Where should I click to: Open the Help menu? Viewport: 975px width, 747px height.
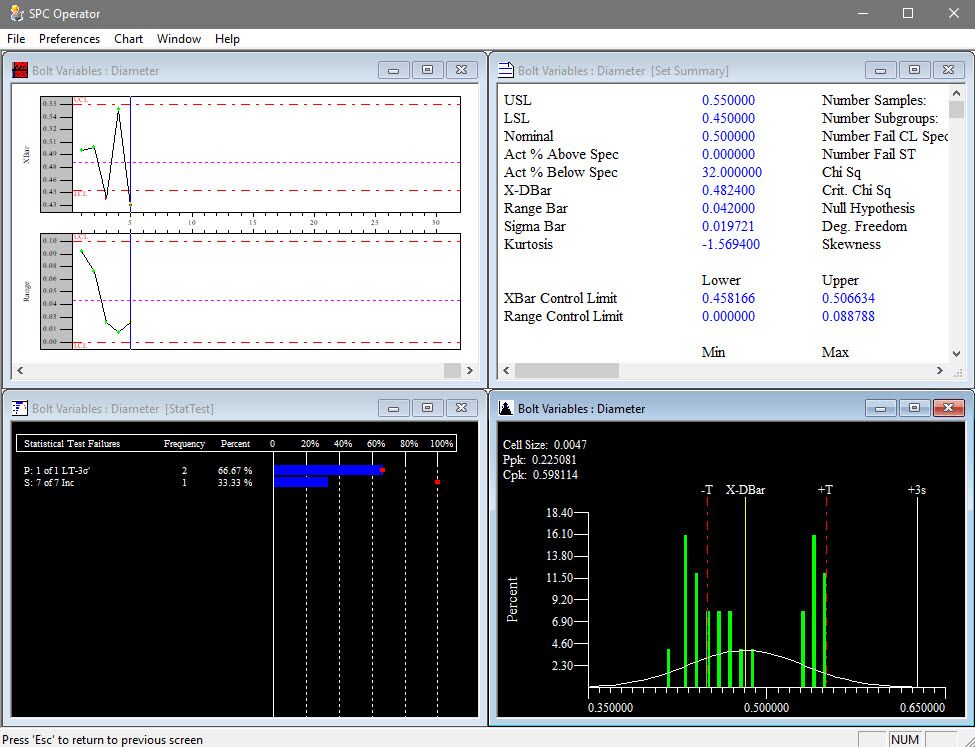227,39
